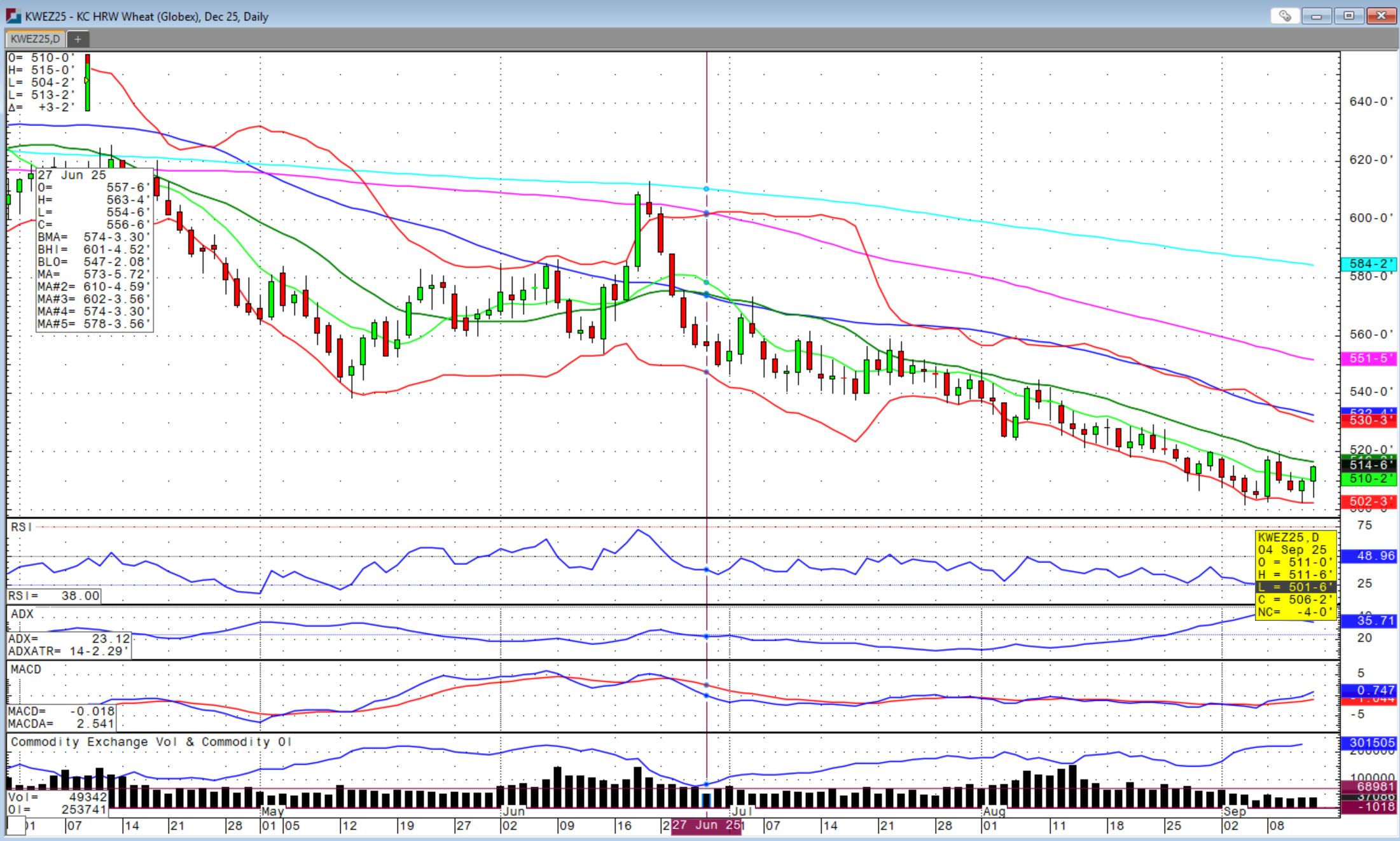This screenshot has height=841, width=1400.
Task: Click the 19 date label on time axis
Action: coord(406,826)
